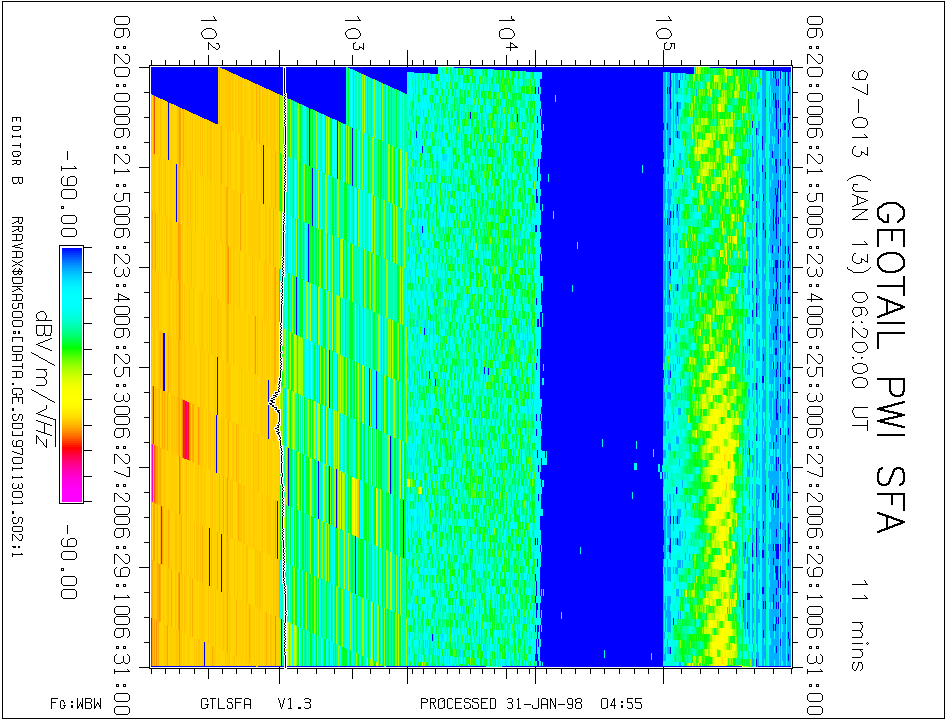The width and height of the screenshot is (945, 720).
Task: Click the magenta end of the color bar
Action: [71, 488]
